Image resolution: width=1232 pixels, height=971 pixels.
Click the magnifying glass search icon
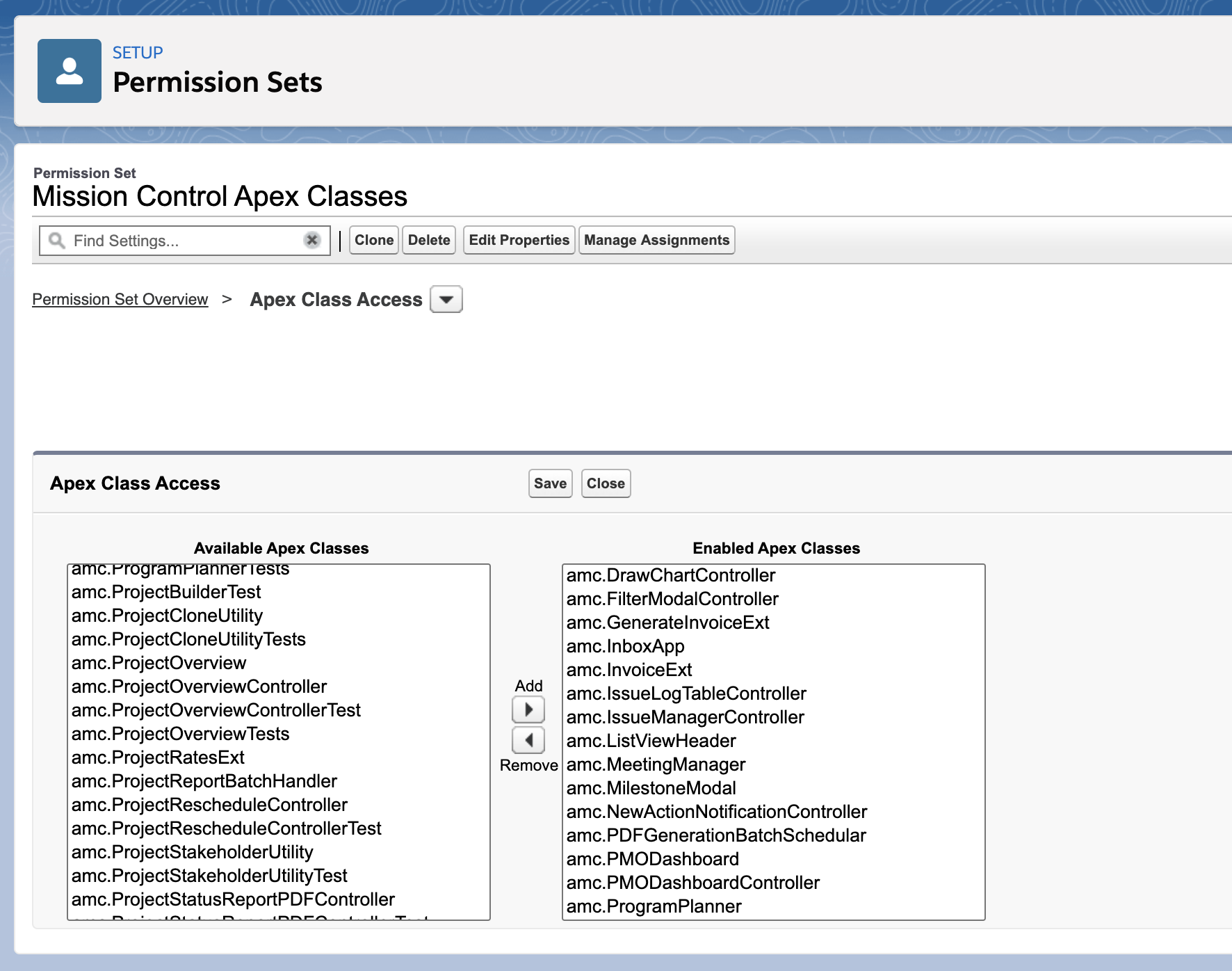tap(56, 241)
